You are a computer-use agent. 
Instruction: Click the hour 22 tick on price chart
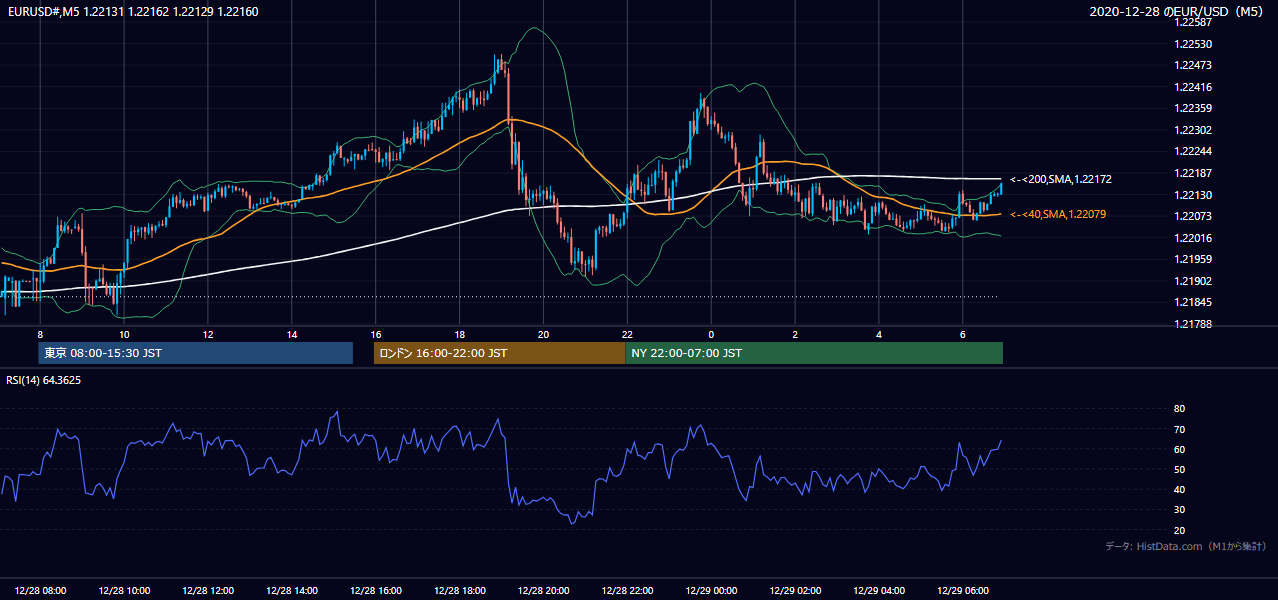[627, 333]
